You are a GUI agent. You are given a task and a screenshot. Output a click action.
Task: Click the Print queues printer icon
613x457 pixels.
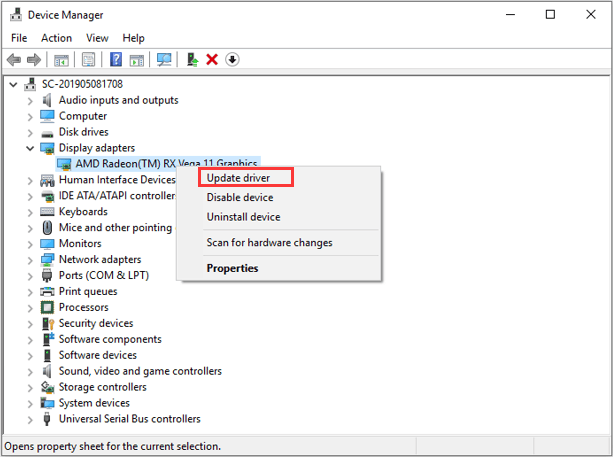pos(47,291)
